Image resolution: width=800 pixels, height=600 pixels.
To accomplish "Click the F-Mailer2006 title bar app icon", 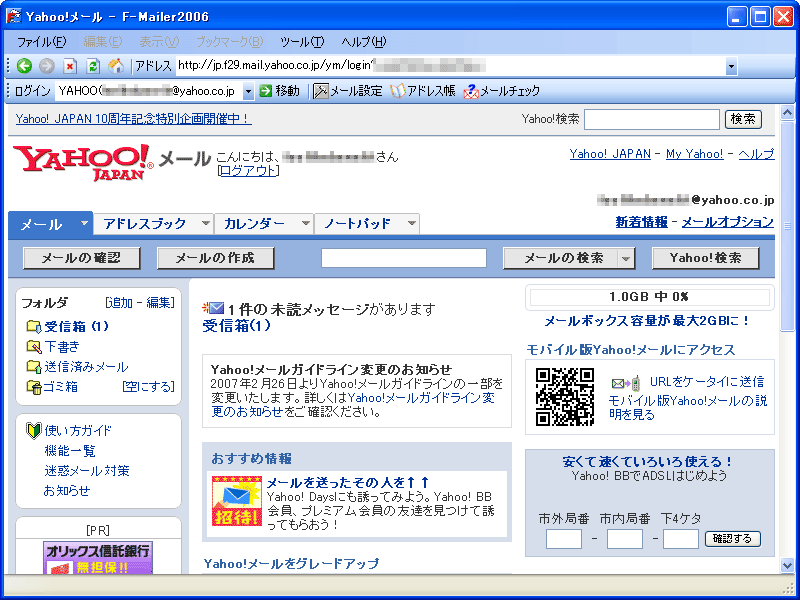I will [13, 16].
